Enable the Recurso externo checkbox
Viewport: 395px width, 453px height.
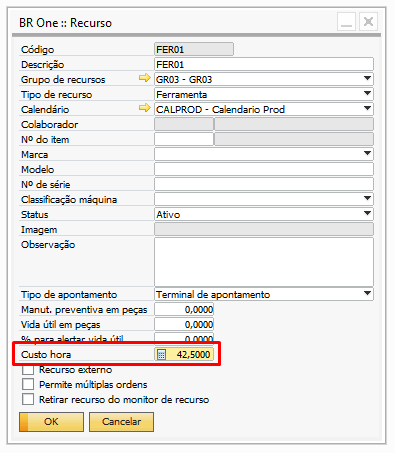[28, 369]
